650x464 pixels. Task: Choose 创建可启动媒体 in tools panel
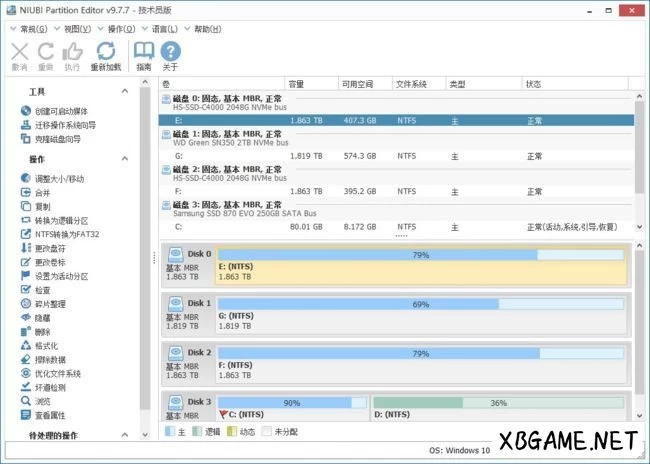60,110
